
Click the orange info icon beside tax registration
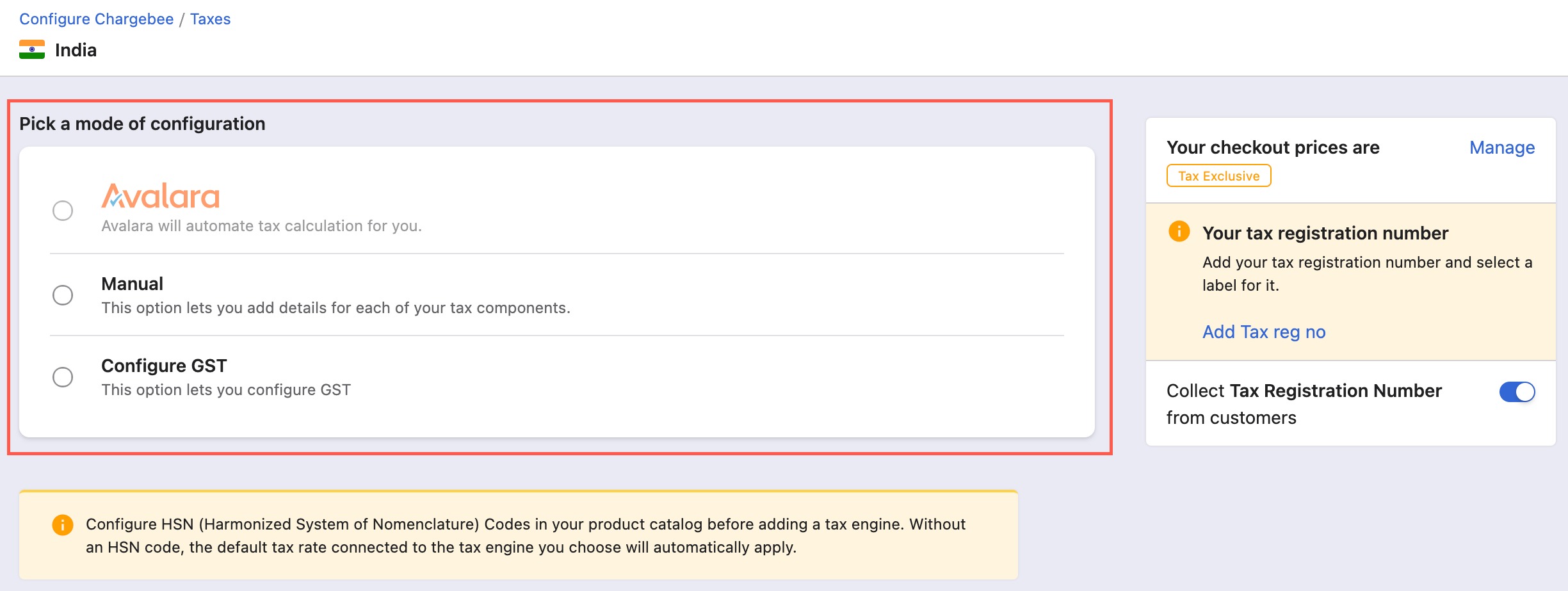(1179, 231)
